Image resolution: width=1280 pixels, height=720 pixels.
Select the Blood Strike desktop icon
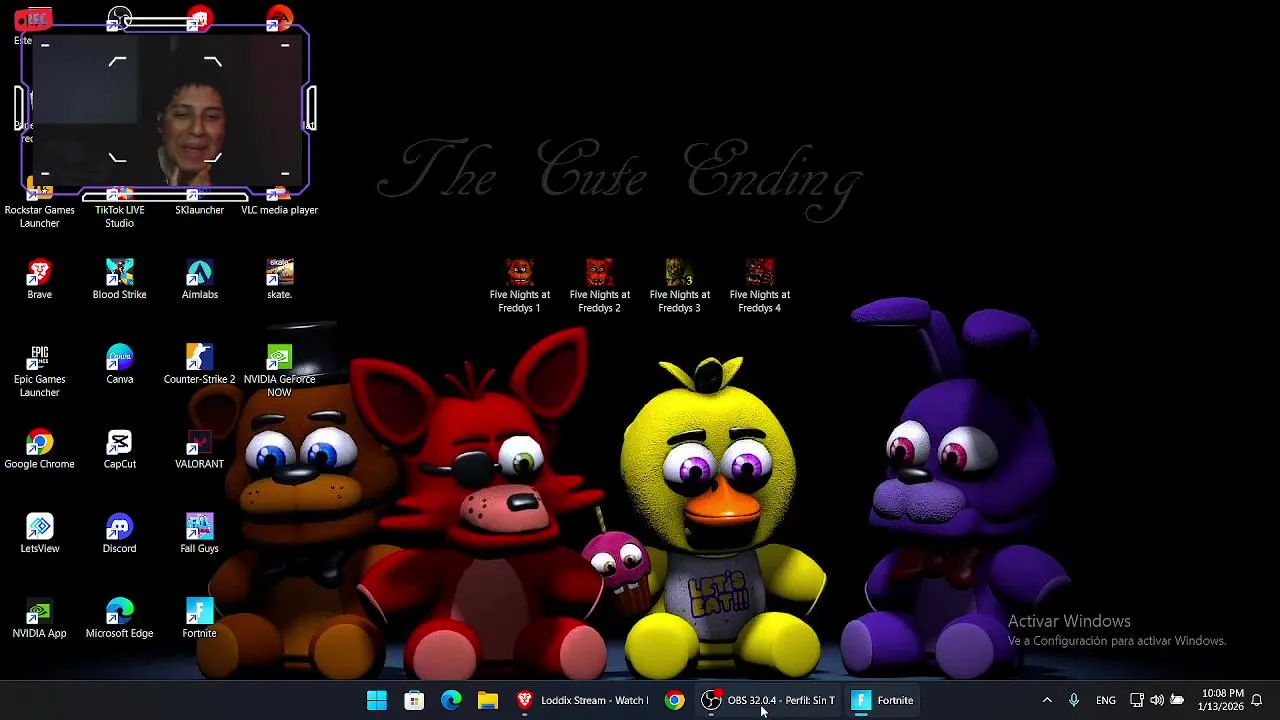coord(119,279)
